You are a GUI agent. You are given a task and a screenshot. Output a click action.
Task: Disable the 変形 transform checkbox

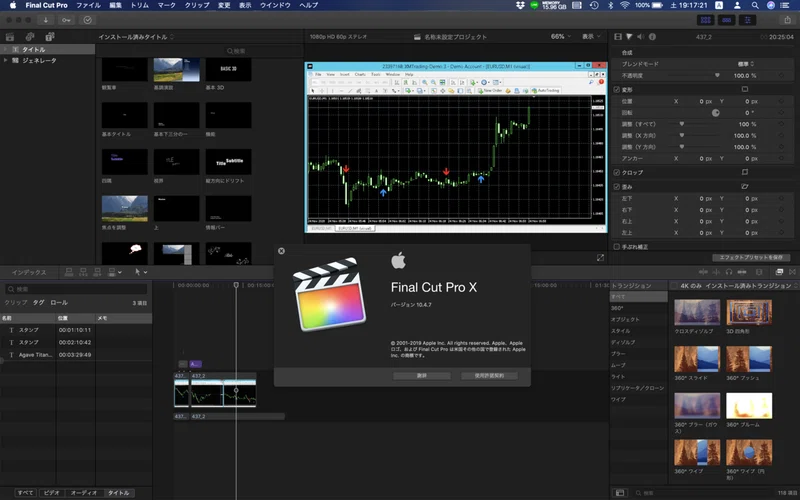pyautogui.click(x=616, y=89)
